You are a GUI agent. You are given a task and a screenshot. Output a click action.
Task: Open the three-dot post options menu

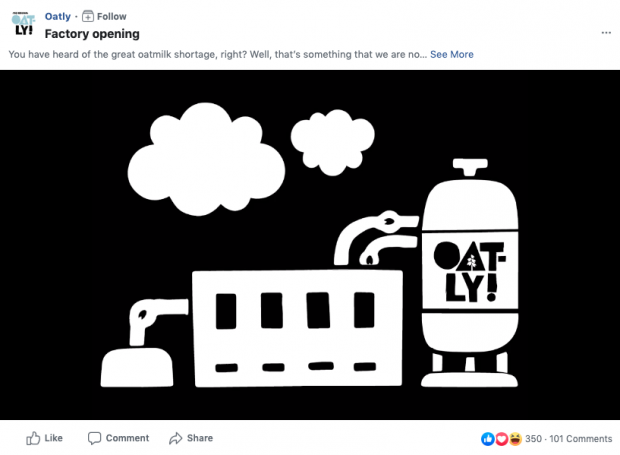pyautogui.click(x=606, y=33)
